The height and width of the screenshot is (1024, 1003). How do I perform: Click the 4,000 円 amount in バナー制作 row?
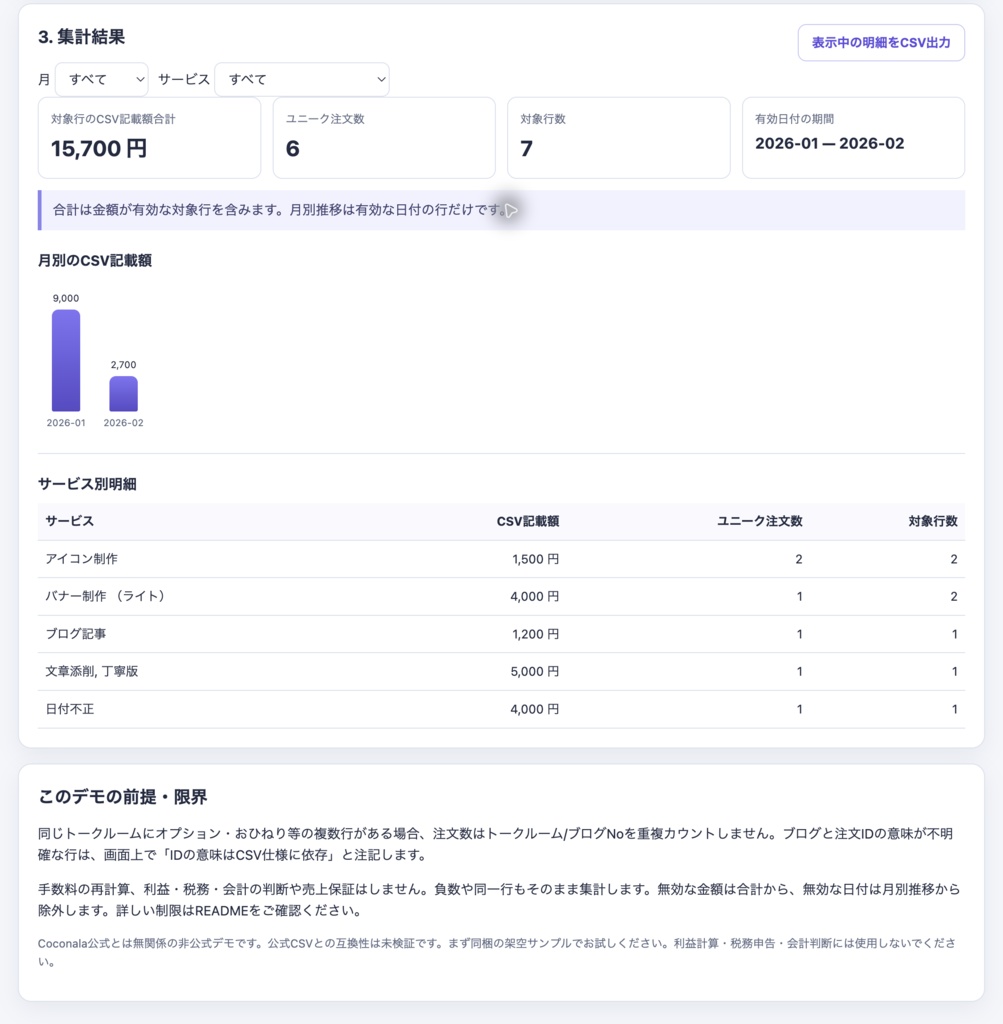(535, 596)
